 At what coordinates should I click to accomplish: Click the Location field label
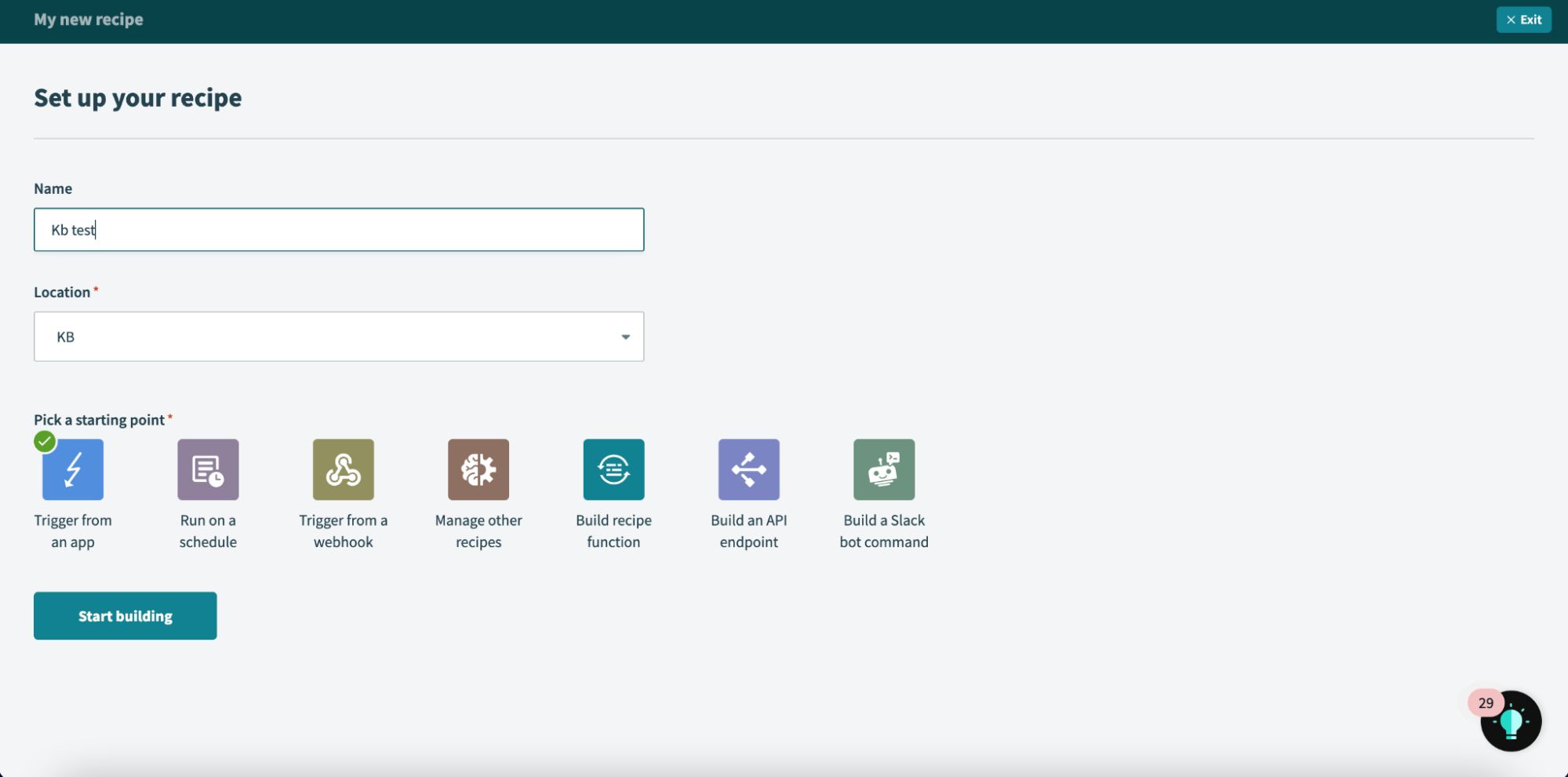click(62, 292)
